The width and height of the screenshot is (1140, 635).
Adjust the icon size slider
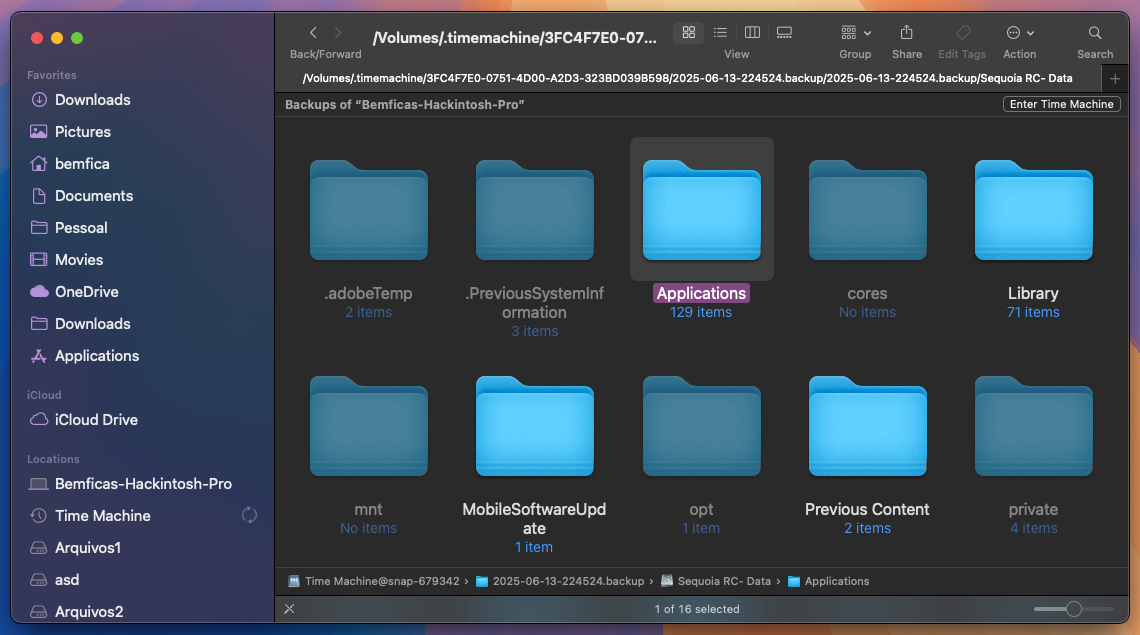(1074, 609)
